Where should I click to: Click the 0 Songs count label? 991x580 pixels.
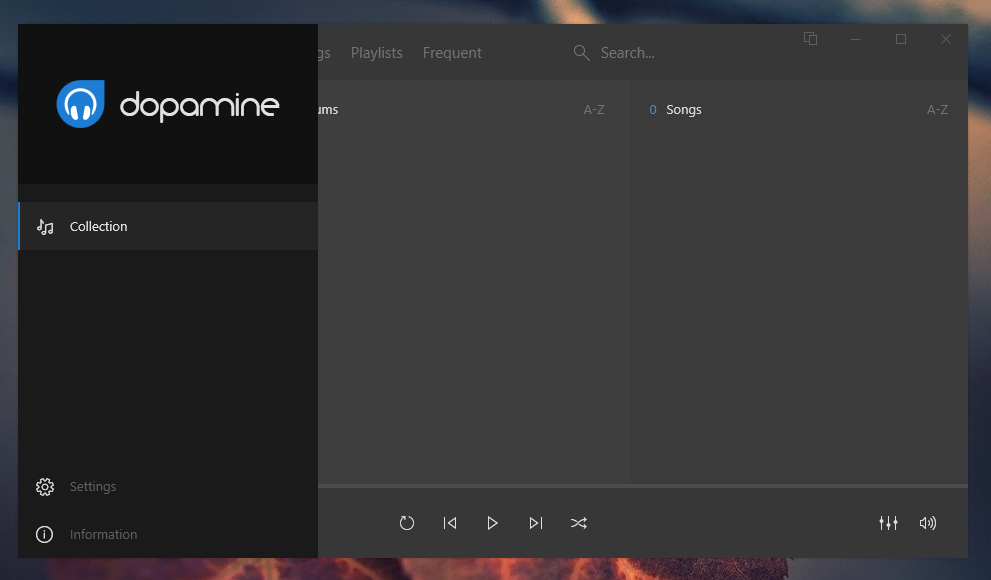tap(675, 109)
